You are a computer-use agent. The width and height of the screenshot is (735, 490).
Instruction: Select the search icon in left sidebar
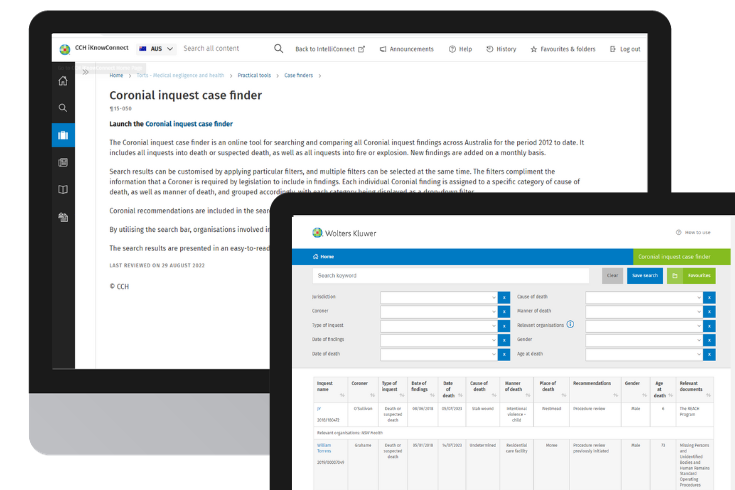[63, 108]
